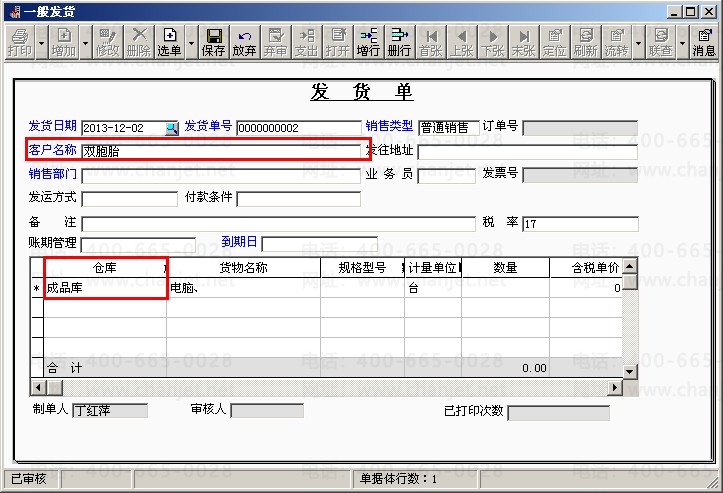The height and width of the screenshot is (493, 723).
Task: Click the table scroll up arrow
Action: click(x=630, y=266)
